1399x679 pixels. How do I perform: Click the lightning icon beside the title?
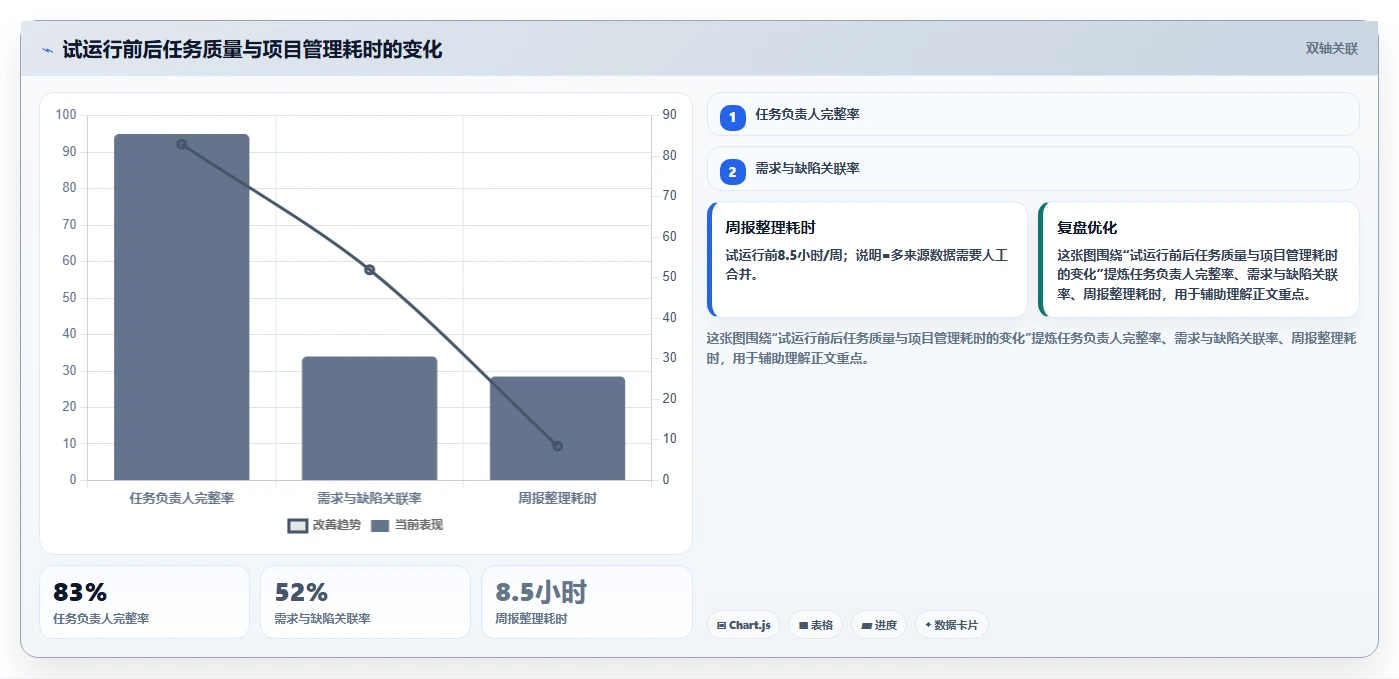pyautogui.click(x=47, y=50)
